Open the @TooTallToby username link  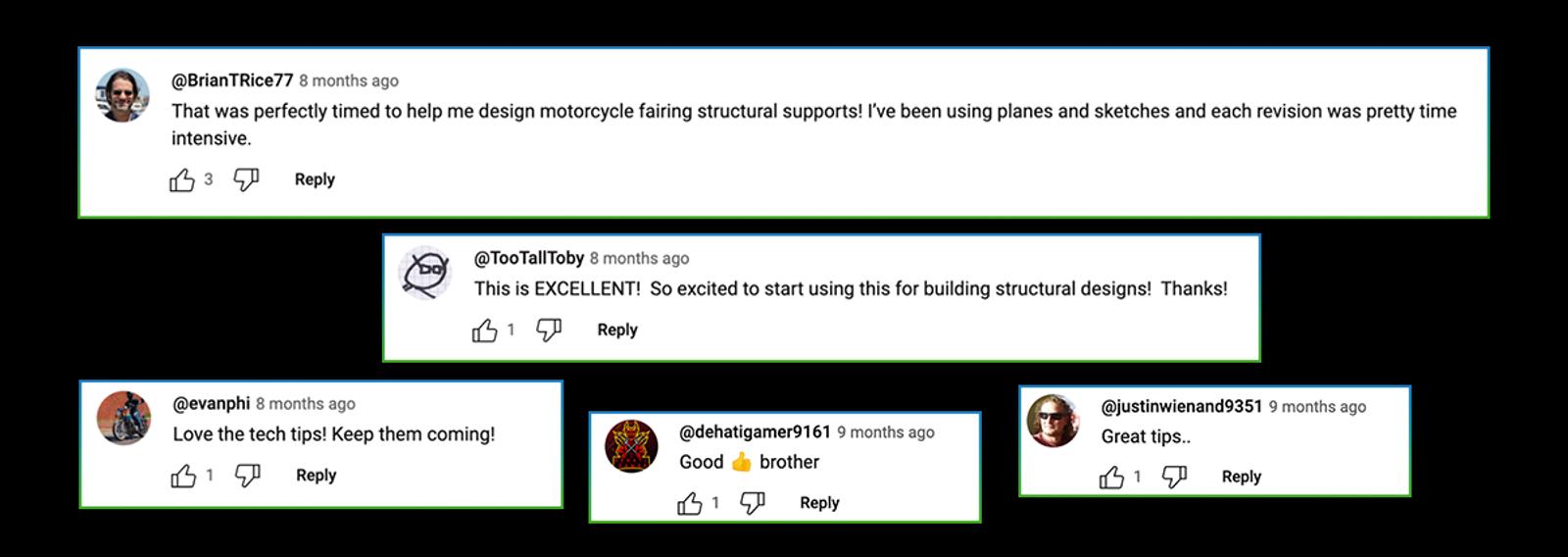click(x=529, y=258)
